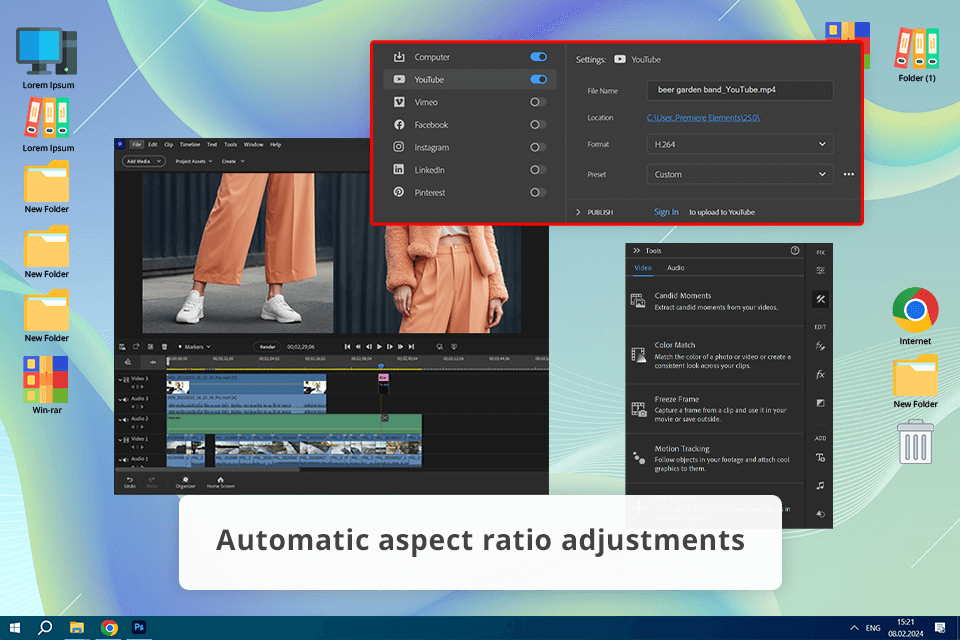960x640 pixels.
Task: Toggle the Computer export switch
Action: [538, 57]
